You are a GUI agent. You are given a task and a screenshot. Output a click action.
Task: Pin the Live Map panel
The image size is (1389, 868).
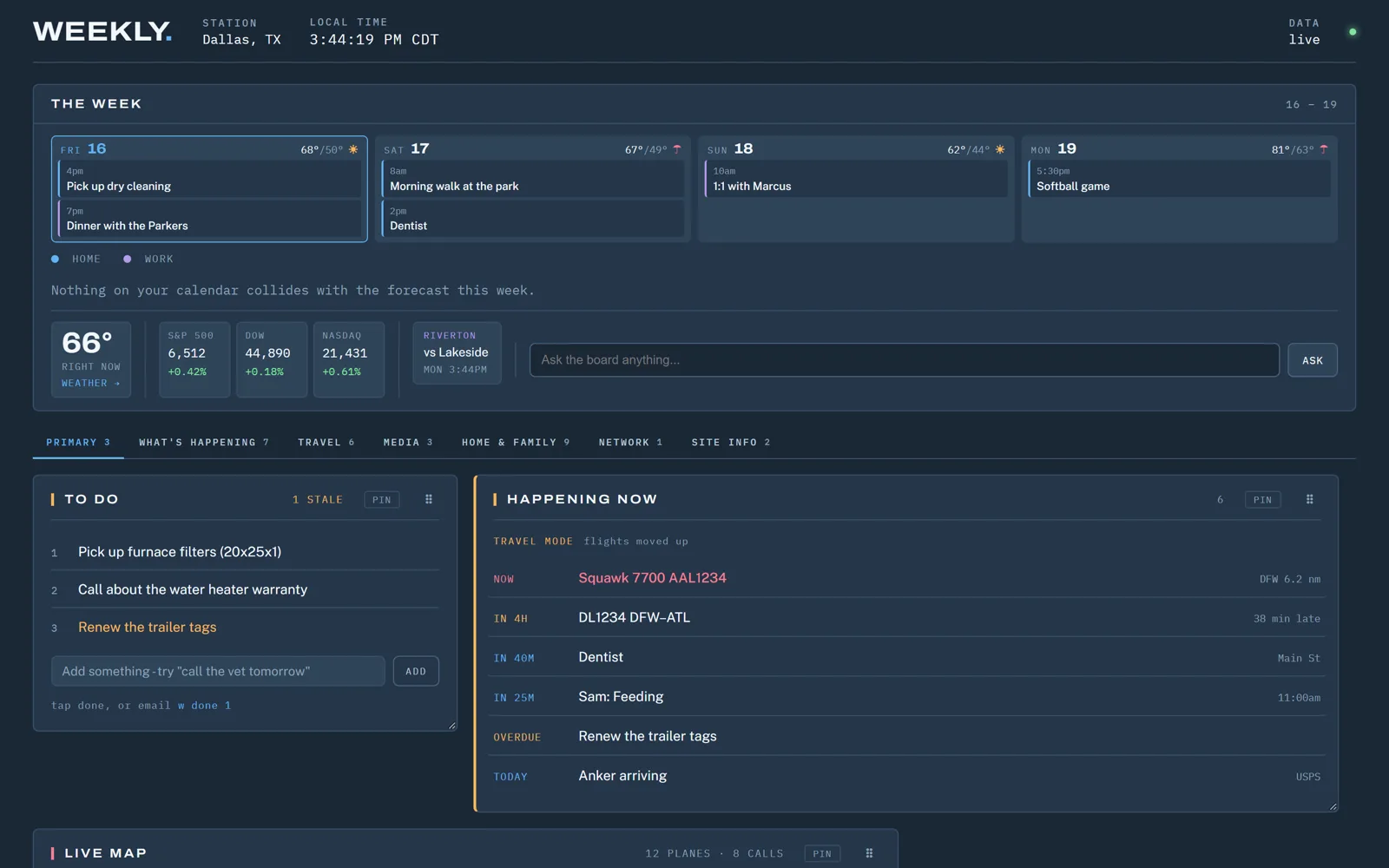(822, 854)
